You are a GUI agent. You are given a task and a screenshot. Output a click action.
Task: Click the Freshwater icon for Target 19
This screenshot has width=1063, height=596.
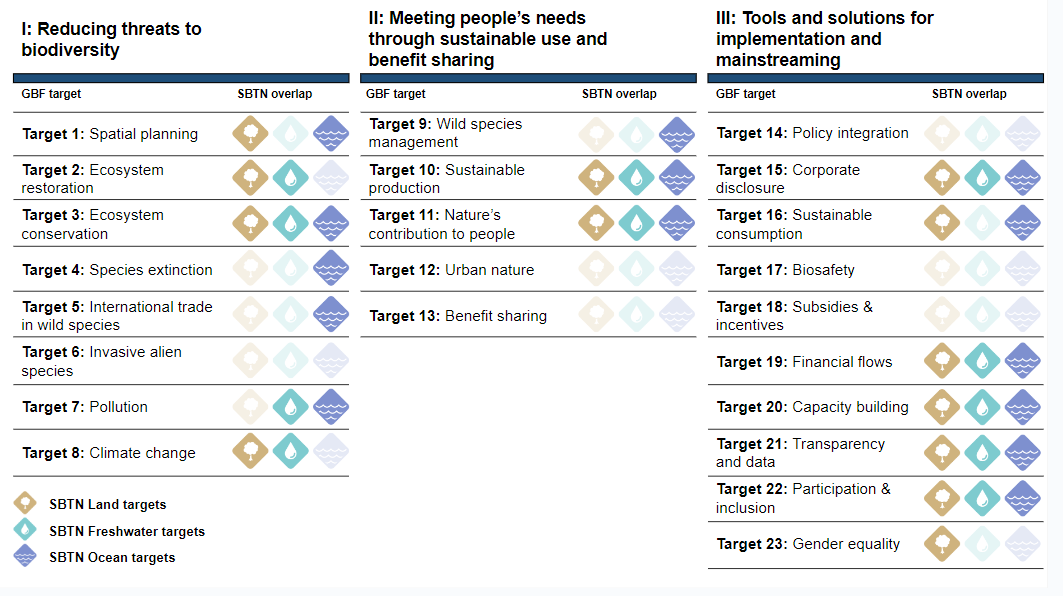pos(983,361)
